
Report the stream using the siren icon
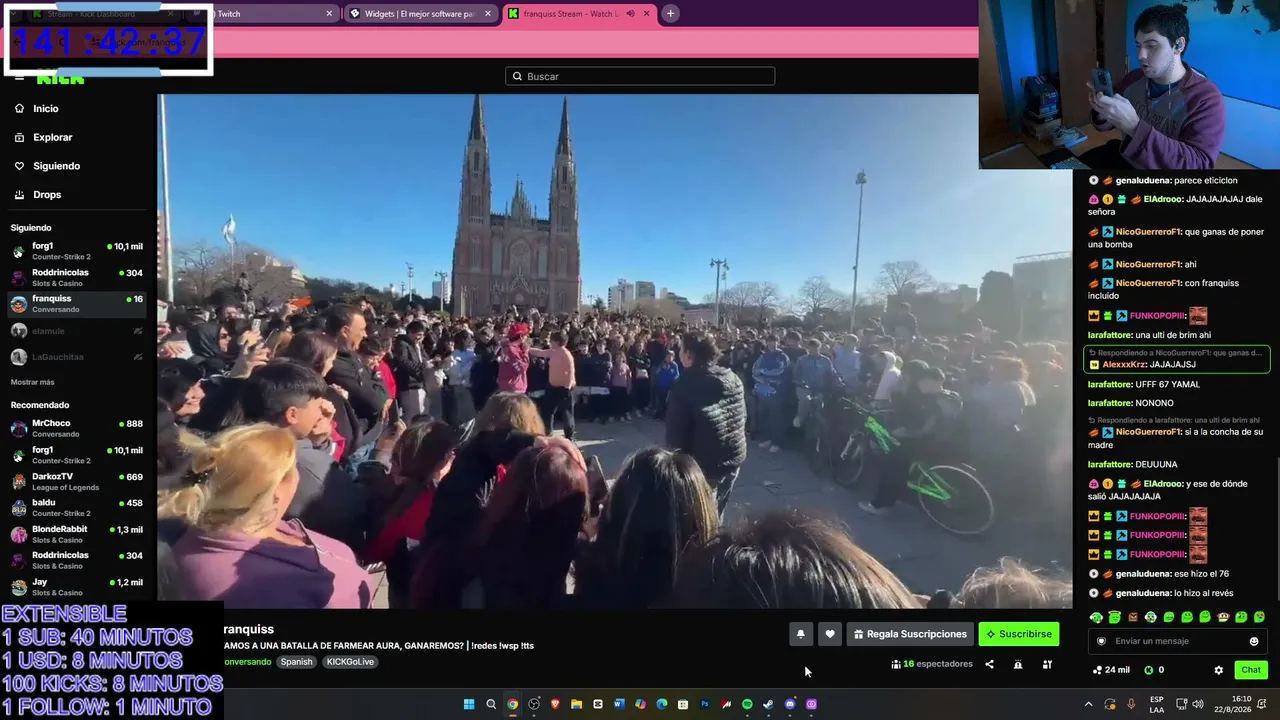click(1018, 664)
